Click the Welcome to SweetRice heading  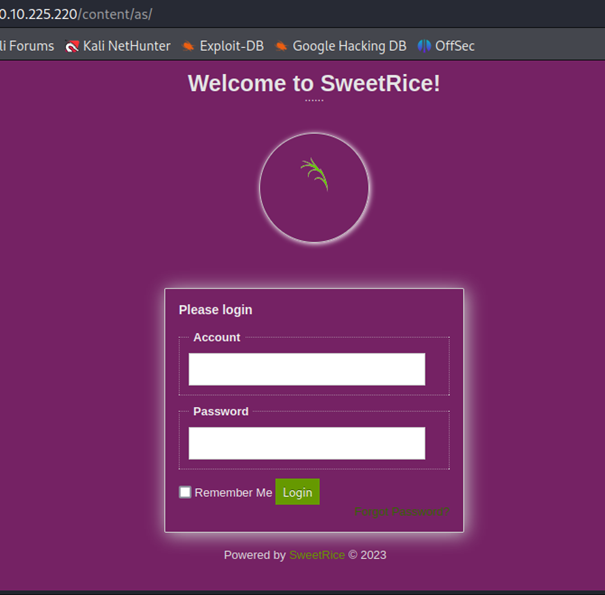point(314,83)
